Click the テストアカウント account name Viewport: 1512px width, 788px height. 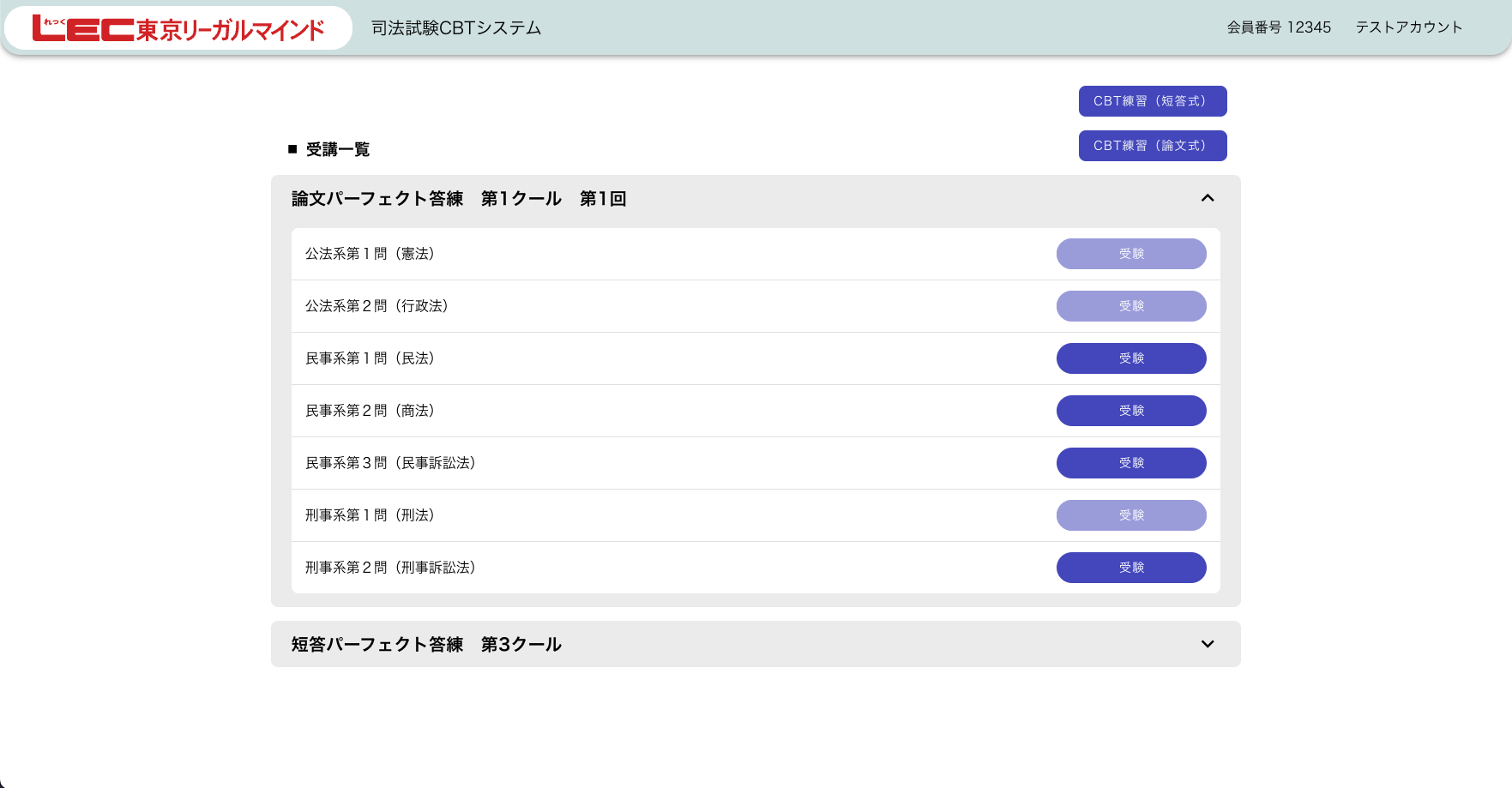tap(1408, 27)
